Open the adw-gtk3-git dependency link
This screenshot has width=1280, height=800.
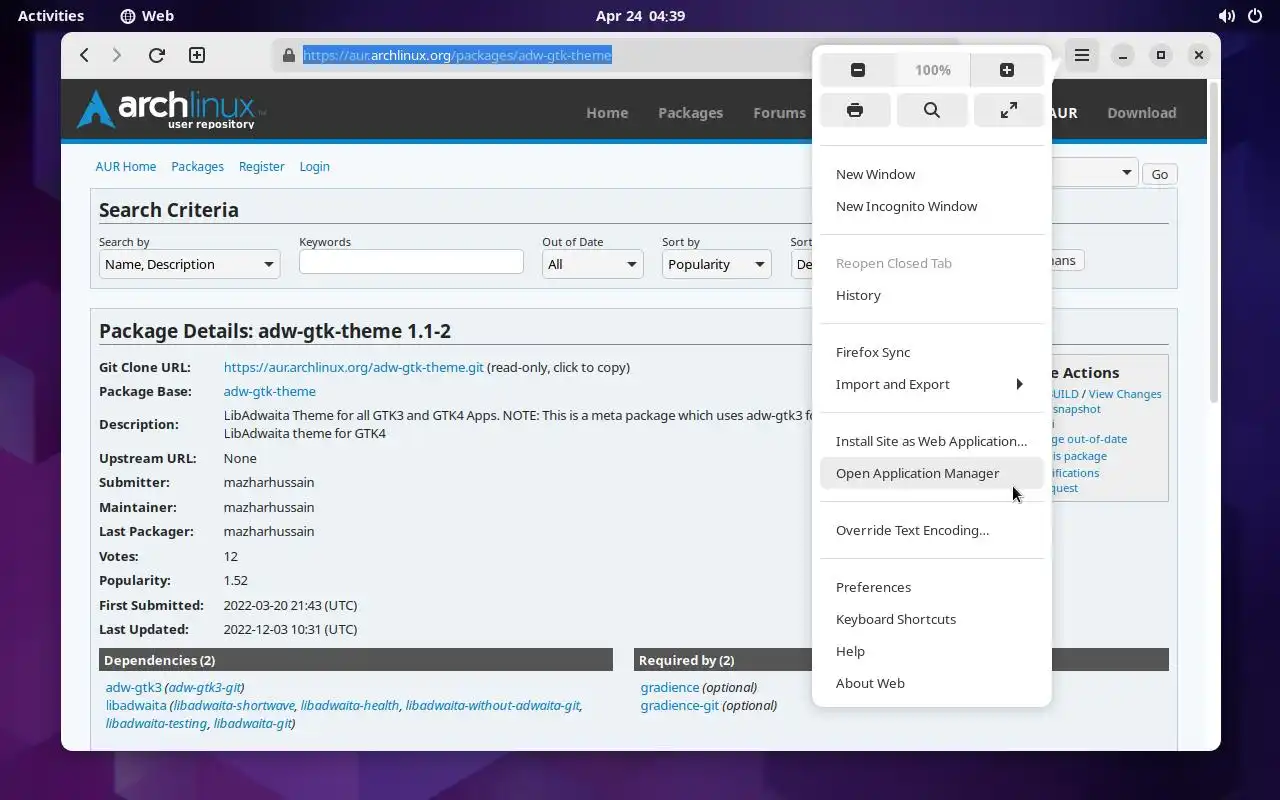point(205,687)
